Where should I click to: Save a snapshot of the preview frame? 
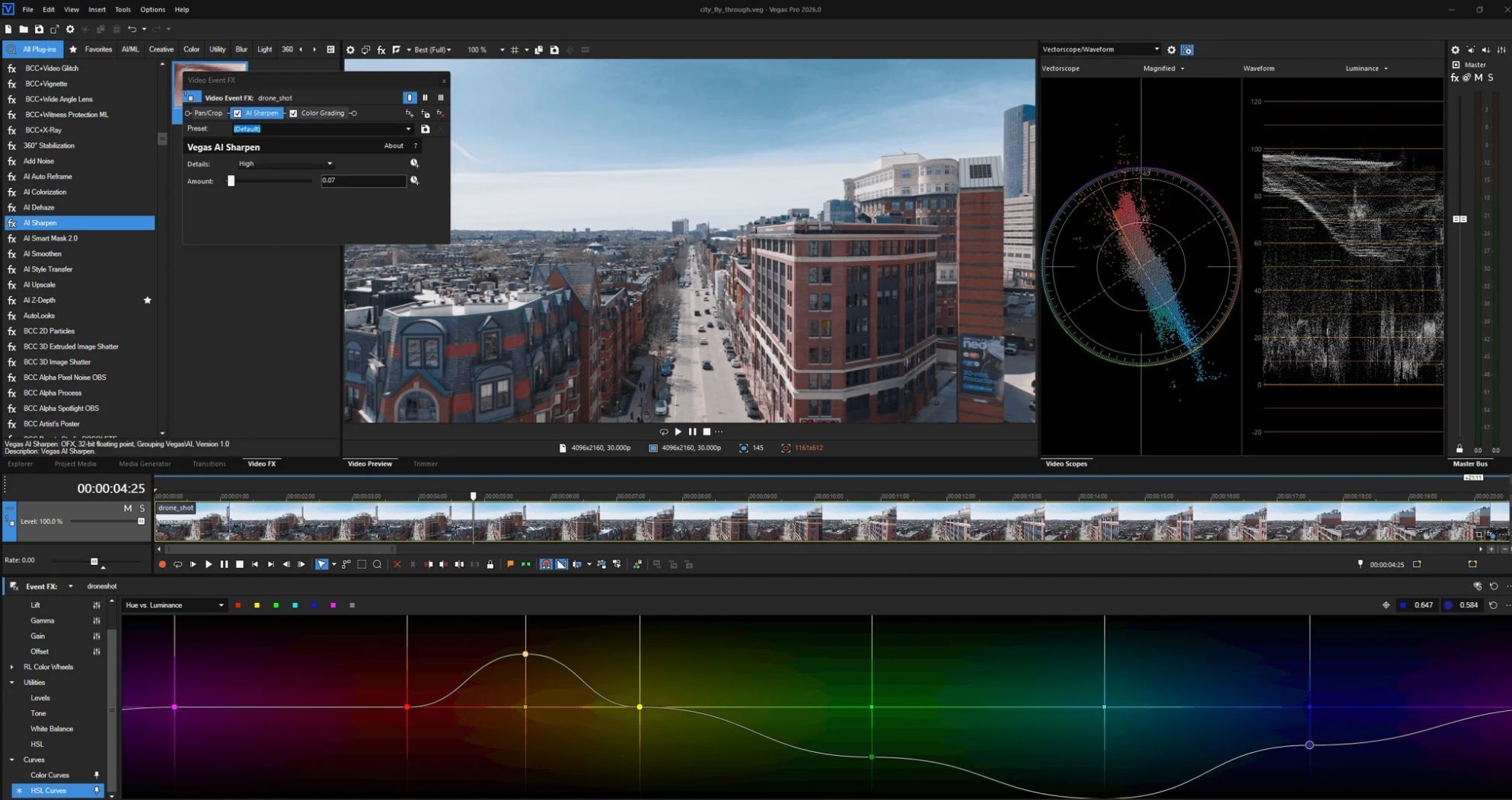click(554, 50)
